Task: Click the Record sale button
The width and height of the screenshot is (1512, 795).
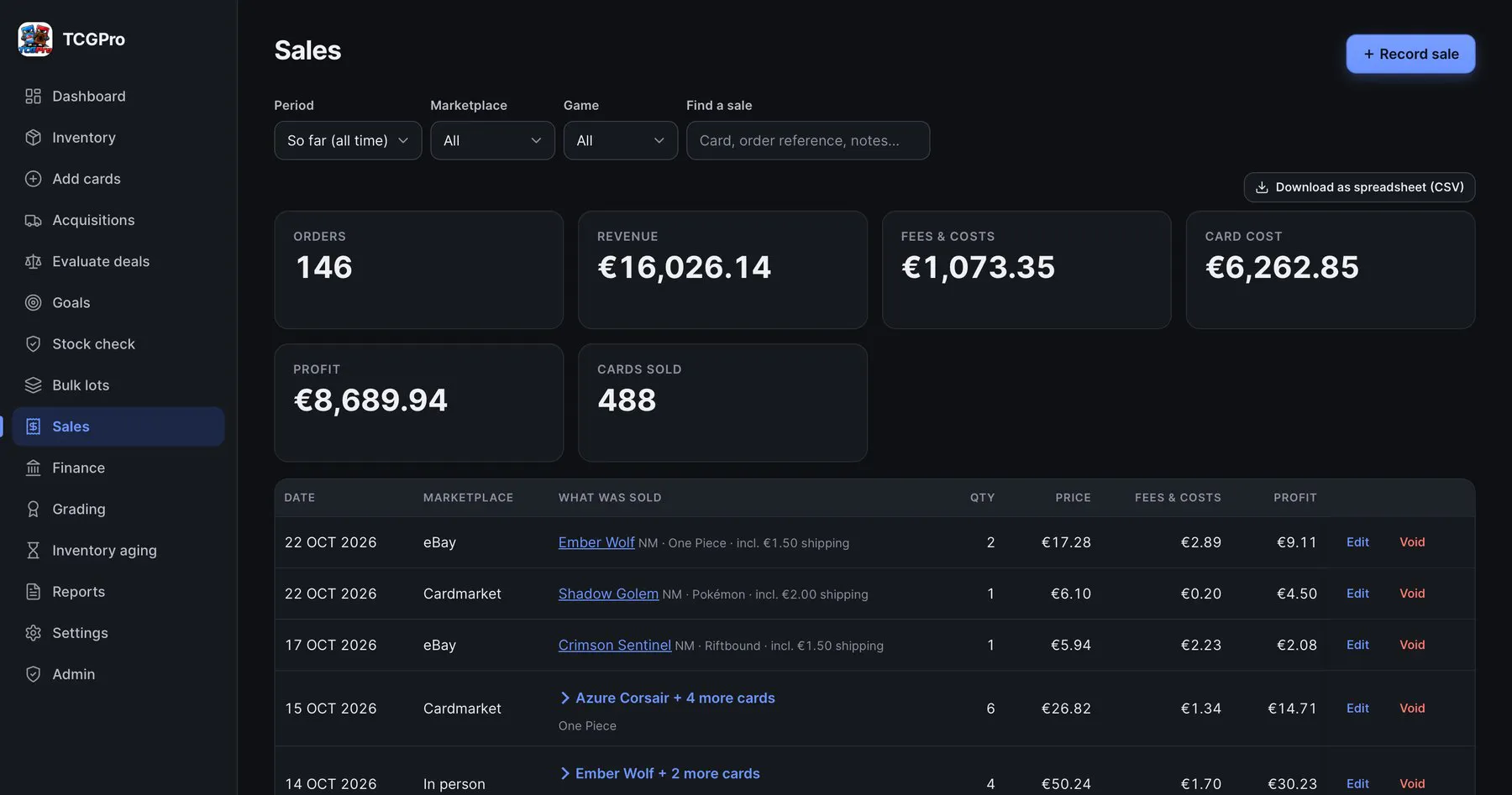Action: pos(1410,54)
